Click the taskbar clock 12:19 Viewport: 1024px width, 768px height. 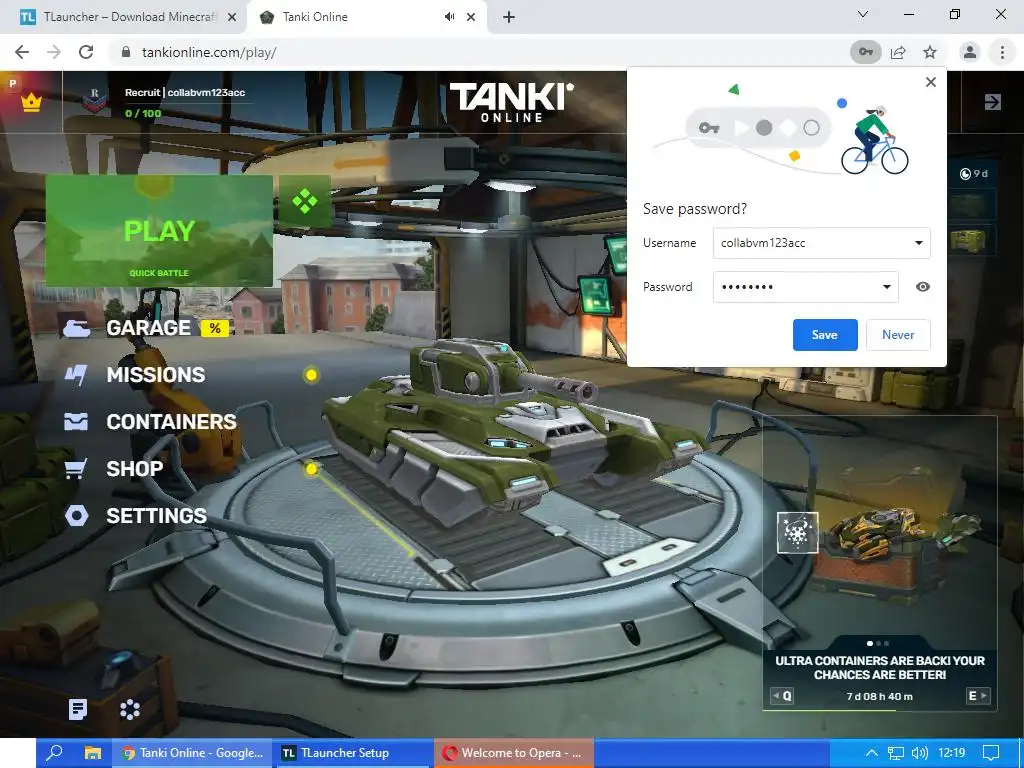952,753
